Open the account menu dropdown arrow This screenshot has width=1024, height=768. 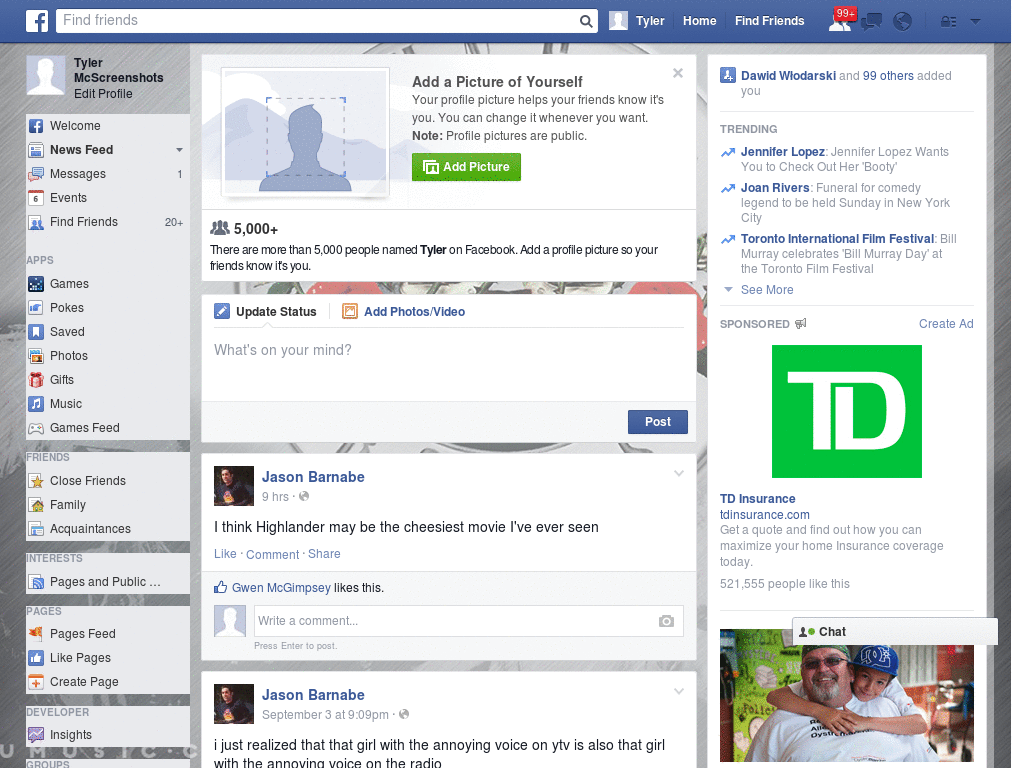click(975, 22)
